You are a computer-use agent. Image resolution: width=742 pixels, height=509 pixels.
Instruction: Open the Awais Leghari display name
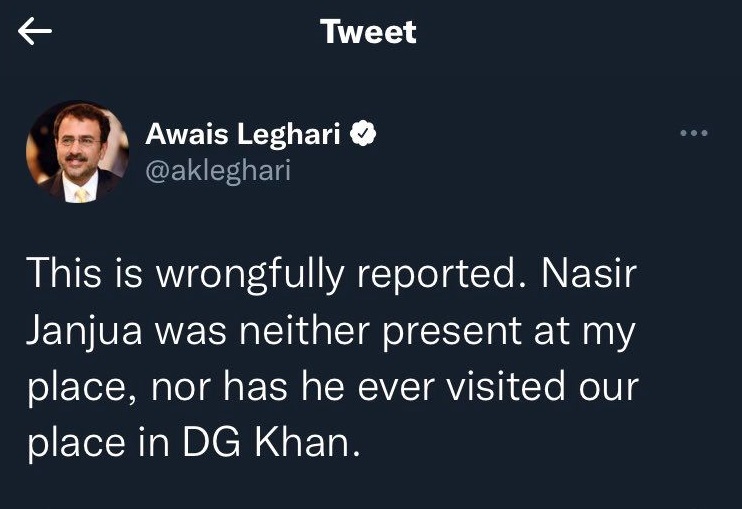pos(243,134)
